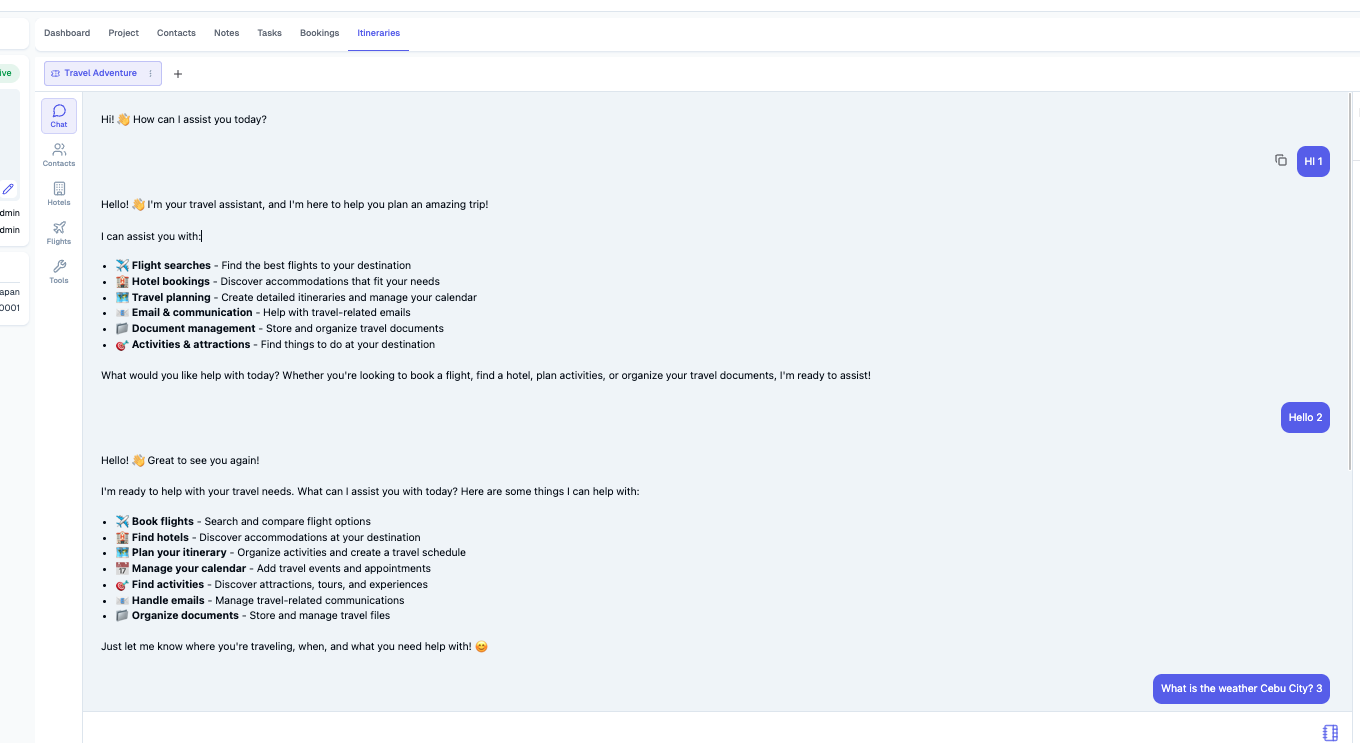This screenshot has width=1360, height=743.
Task: Select the Travel Adventure itinerary
Action: coord(100,72)
